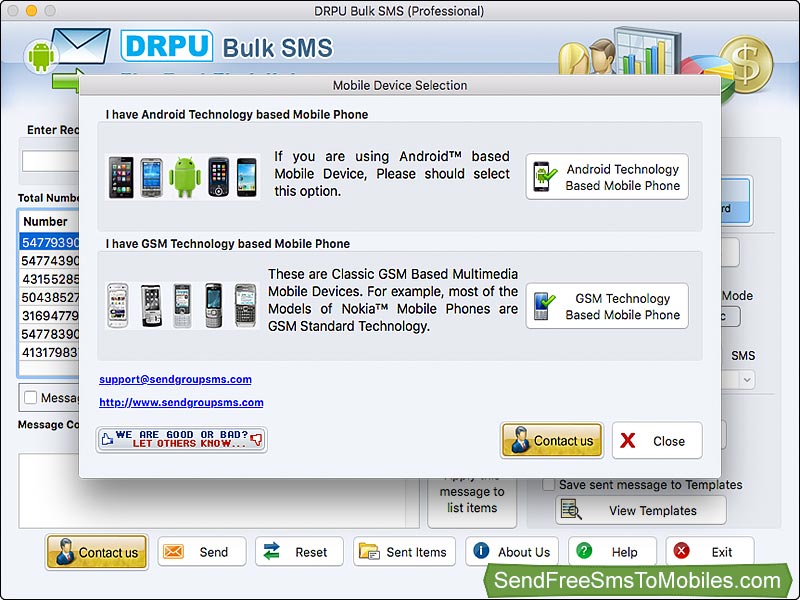Image resolution: width=800 pixels, height=600 pixels.
Task: Select the number row starting with 54778390
Action: [49, 334]
